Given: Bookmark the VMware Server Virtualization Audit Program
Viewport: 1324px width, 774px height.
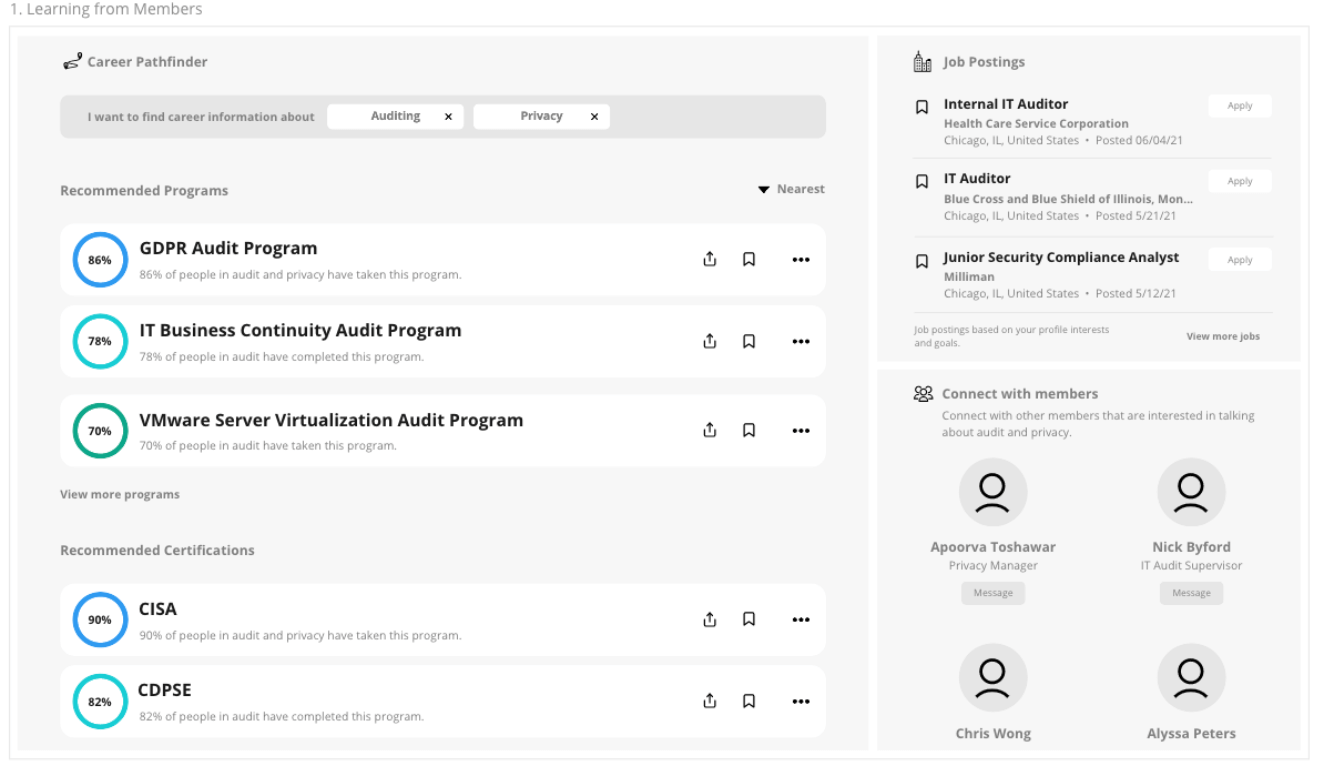Looking at the screenshot, I should [x=748, y=430].
